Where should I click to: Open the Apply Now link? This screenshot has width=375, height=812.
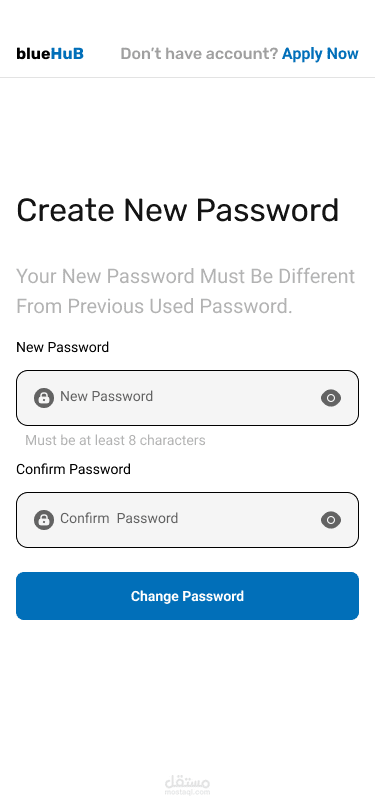point(320,54)
